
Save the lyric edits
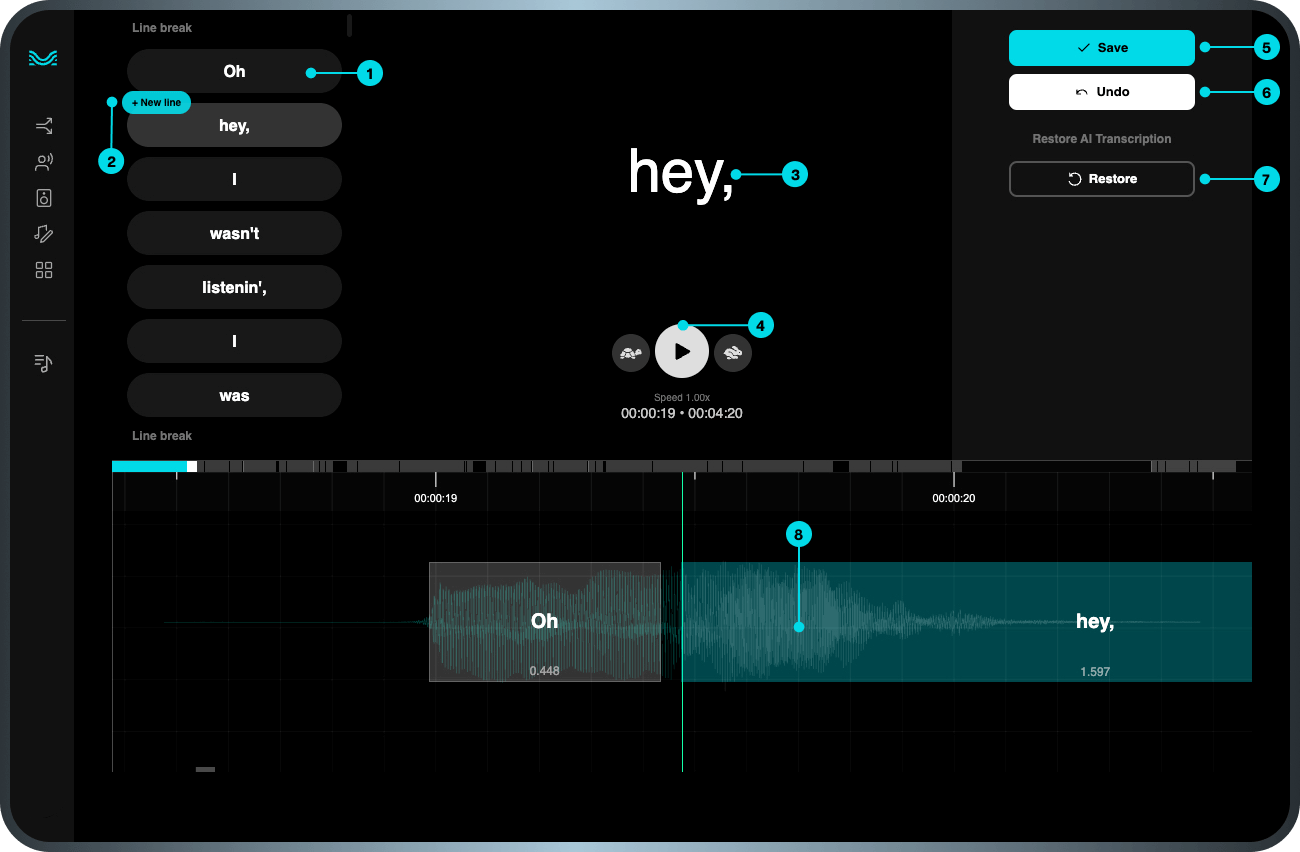pyautogui.click(x=1101, y=46)
